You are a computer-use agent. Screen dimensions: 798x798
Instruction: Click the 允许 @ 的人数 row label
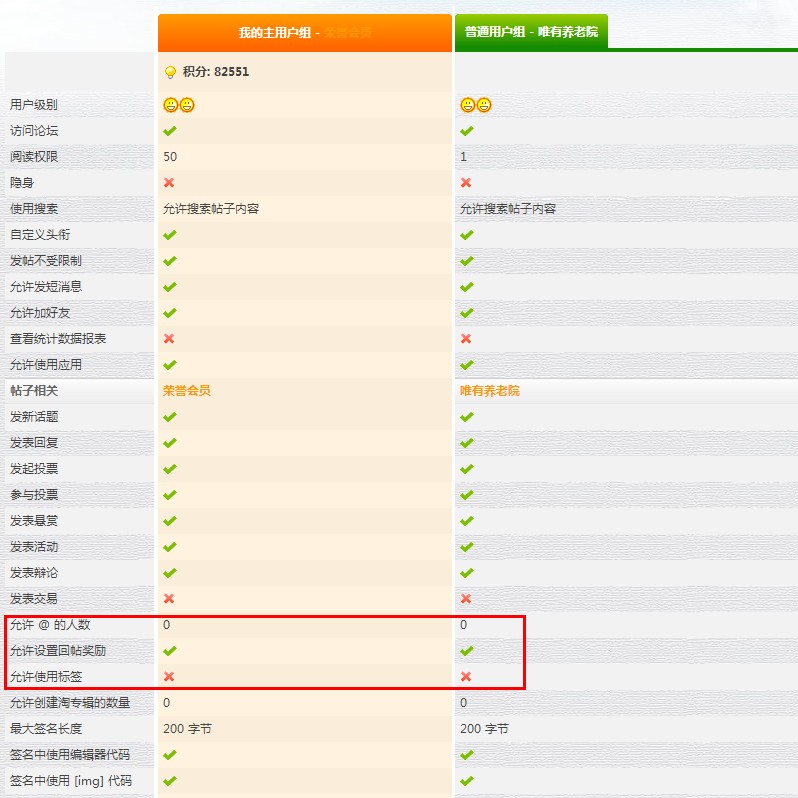point(50,625)
